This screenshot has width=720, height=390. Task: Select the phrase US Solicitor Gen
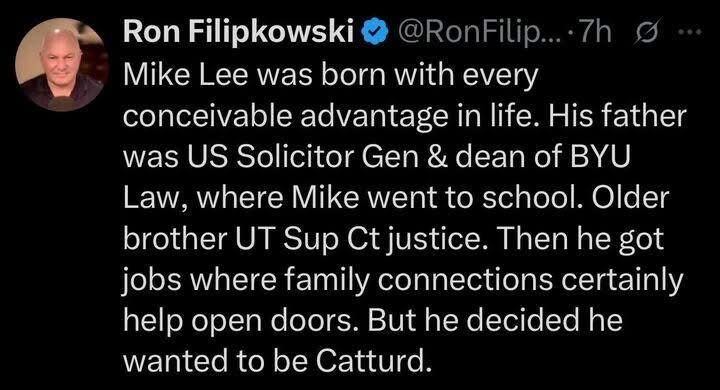point(302,157)
